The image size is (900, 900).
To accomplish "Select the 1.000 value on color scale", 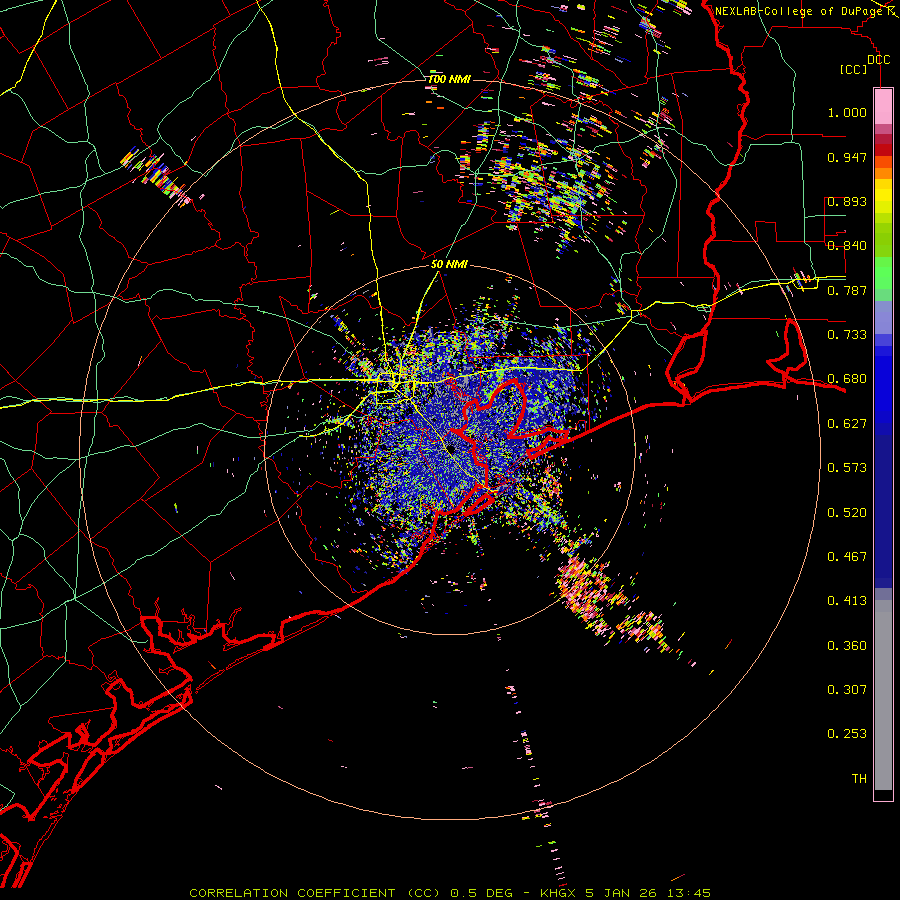I will point(847,112).
